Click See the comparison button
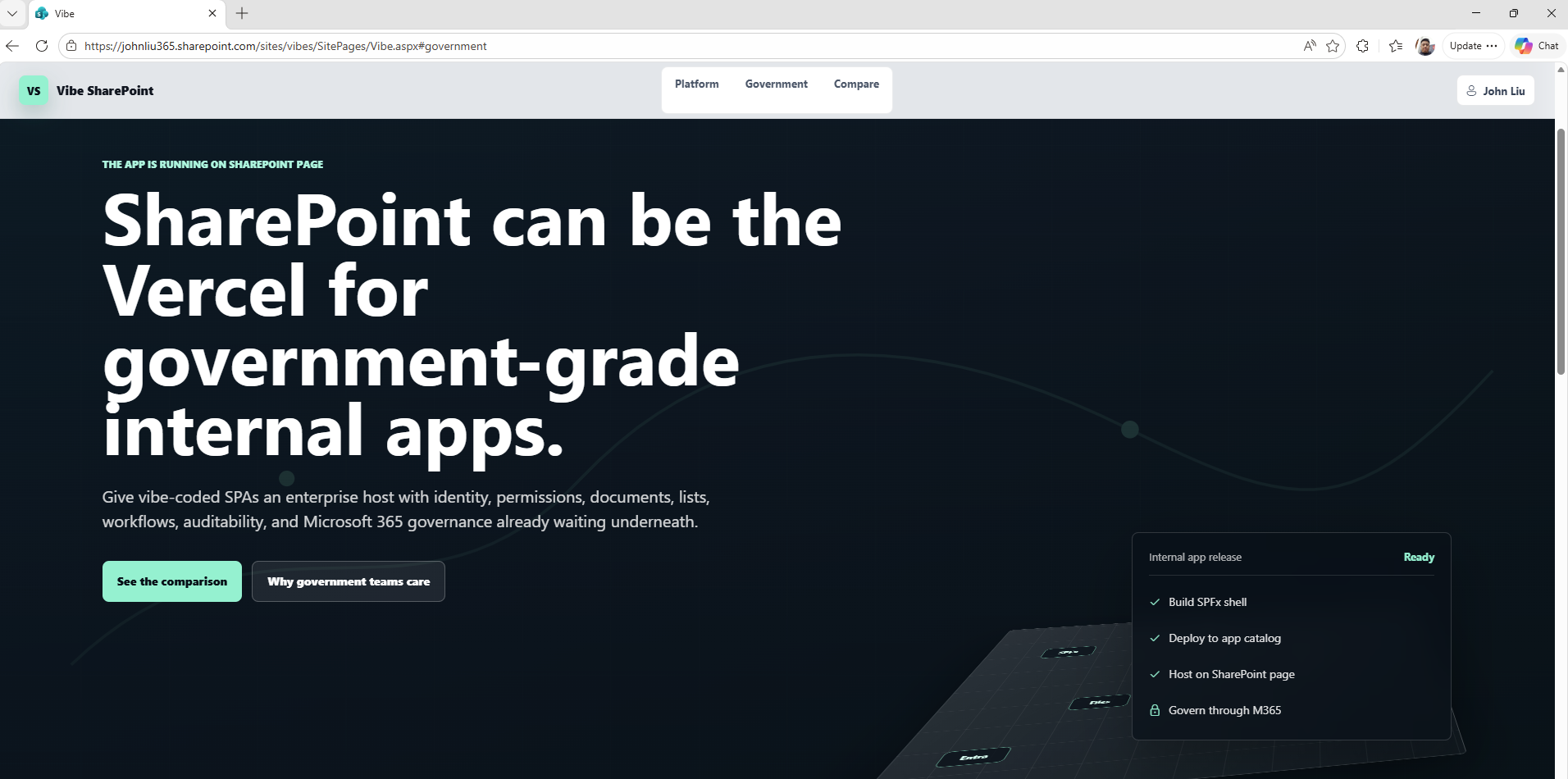Viewport: 1568px width, 779px height. point(172,581)
